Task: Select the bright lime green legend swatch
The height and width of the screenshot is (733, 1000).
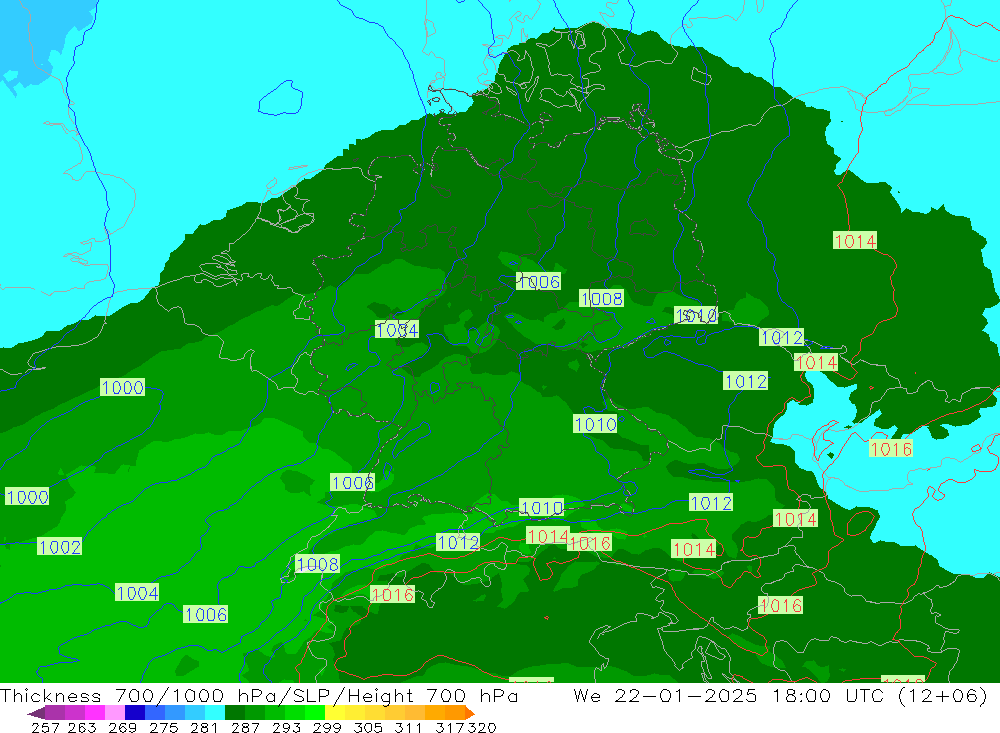Action: point(315,713)
